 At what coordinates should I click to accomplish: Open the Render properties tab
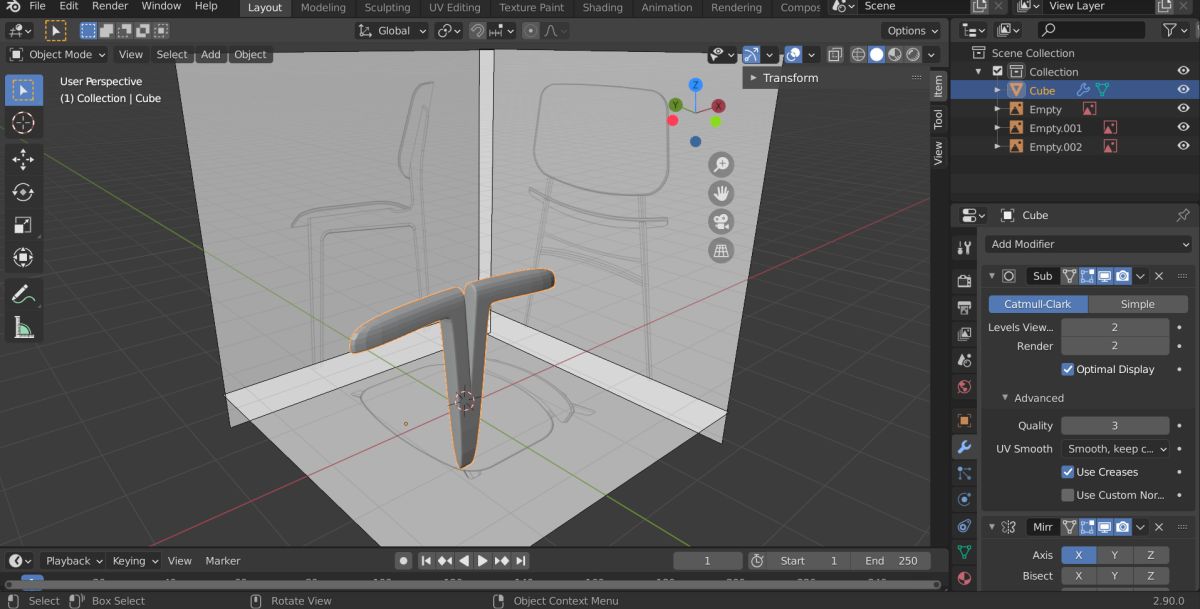[964, 281]
